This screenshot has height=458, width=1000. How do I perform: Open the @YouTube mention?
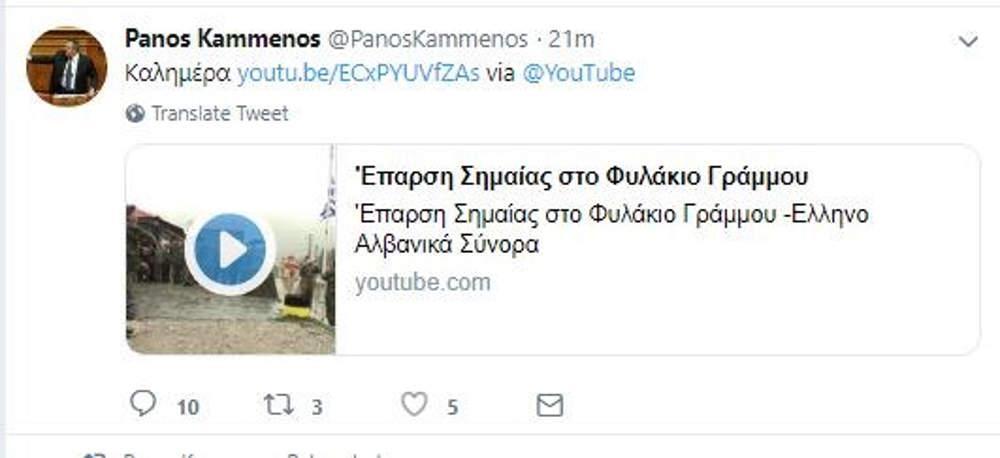[578, 73]
